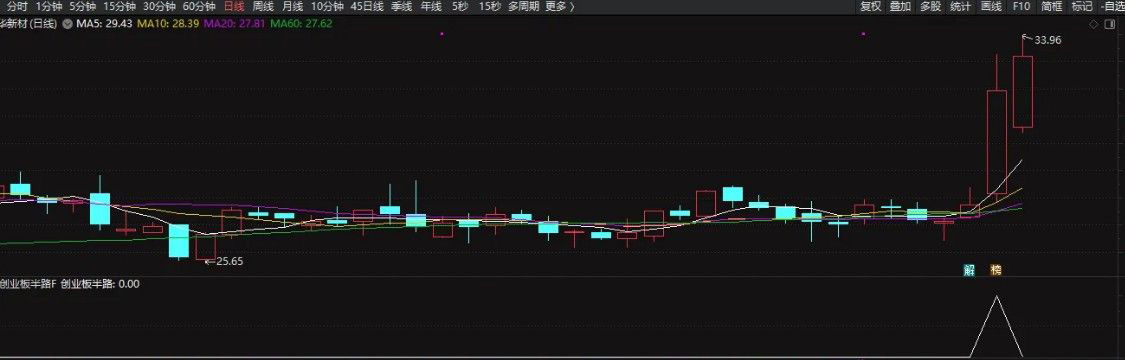
Task: Click the 统计 statistics button
Action: [961, 6]
